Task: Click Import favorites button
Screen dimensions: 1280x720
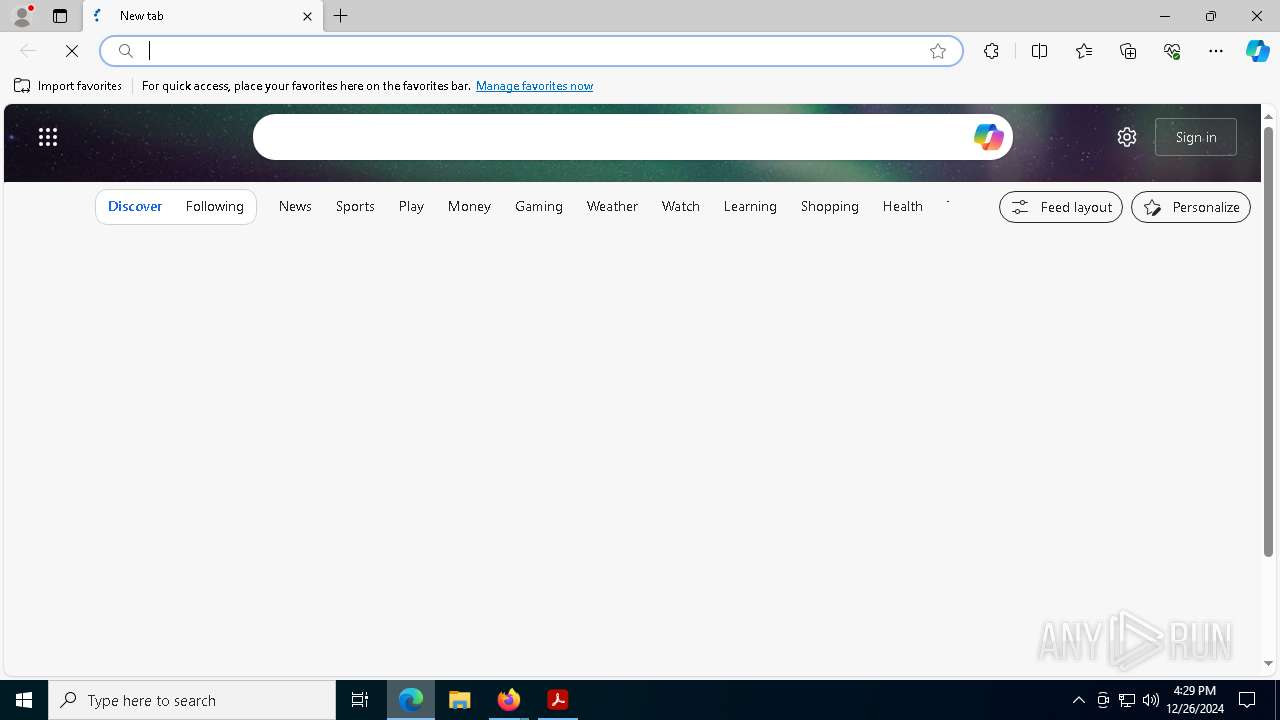Action: coord(68,86)
